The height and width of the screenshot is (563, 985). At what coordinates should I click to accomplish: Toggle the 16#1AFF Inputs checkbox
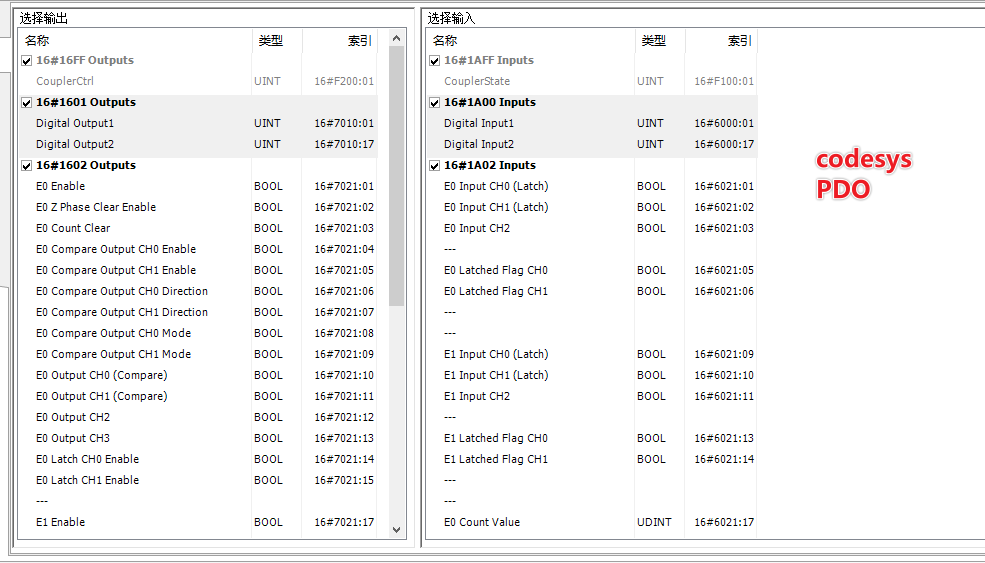[x=435, y=61]
